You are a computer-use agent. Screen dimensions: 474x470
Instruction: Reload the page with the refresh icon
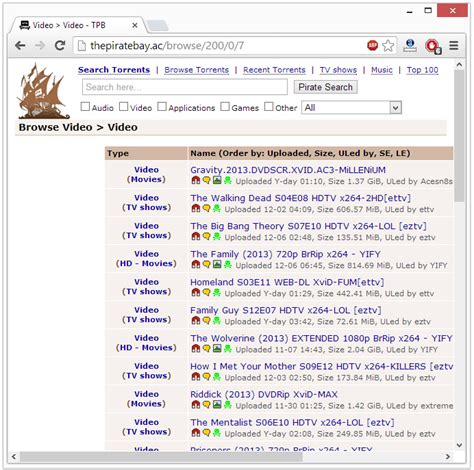tap(60, 45)
